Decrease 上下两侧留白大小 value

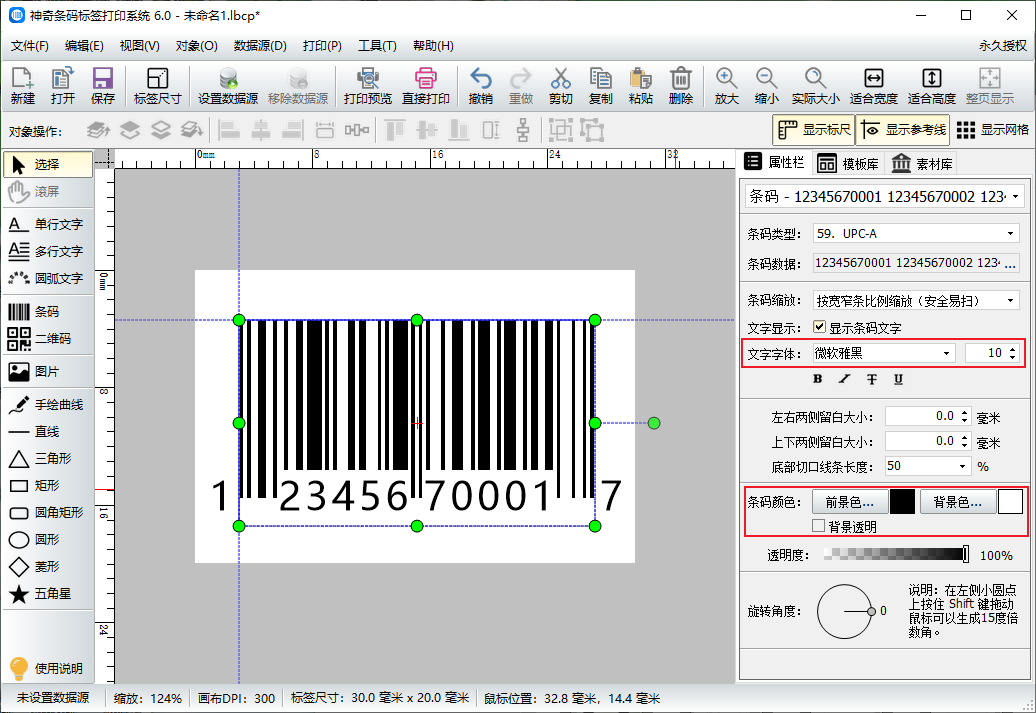pos(965,446)
